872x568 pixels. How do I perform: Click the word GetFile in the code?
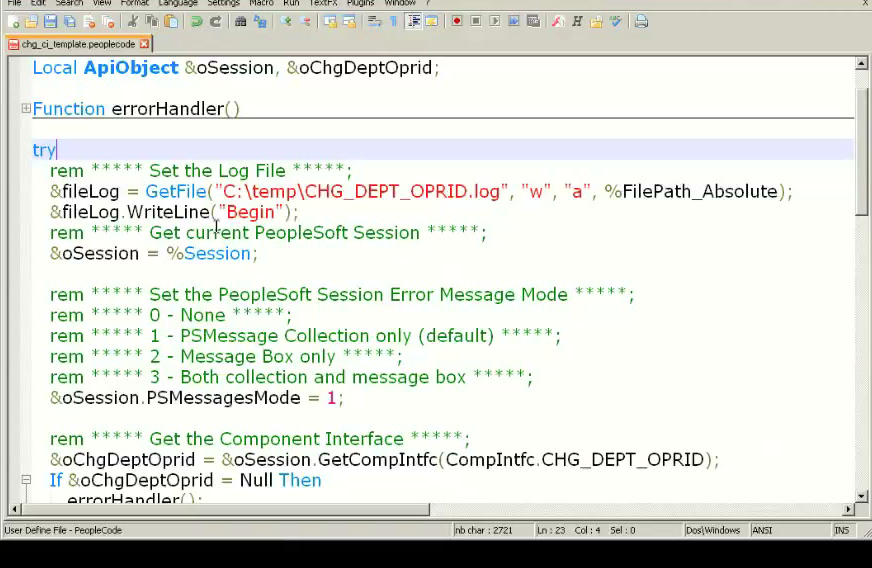click(176, 191)
